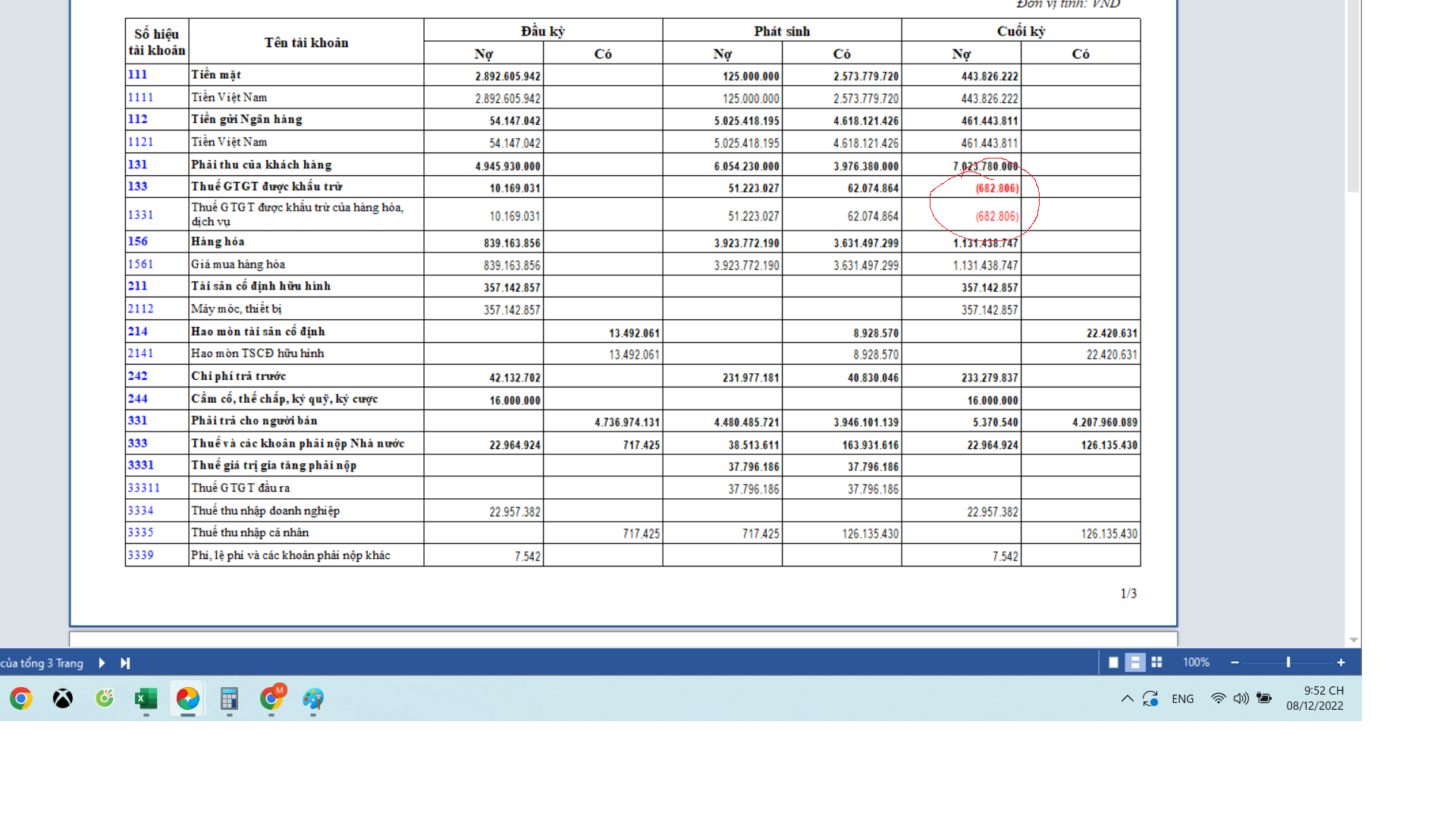
Task: Open ENG language input switcher
Action: [1182, 698]
